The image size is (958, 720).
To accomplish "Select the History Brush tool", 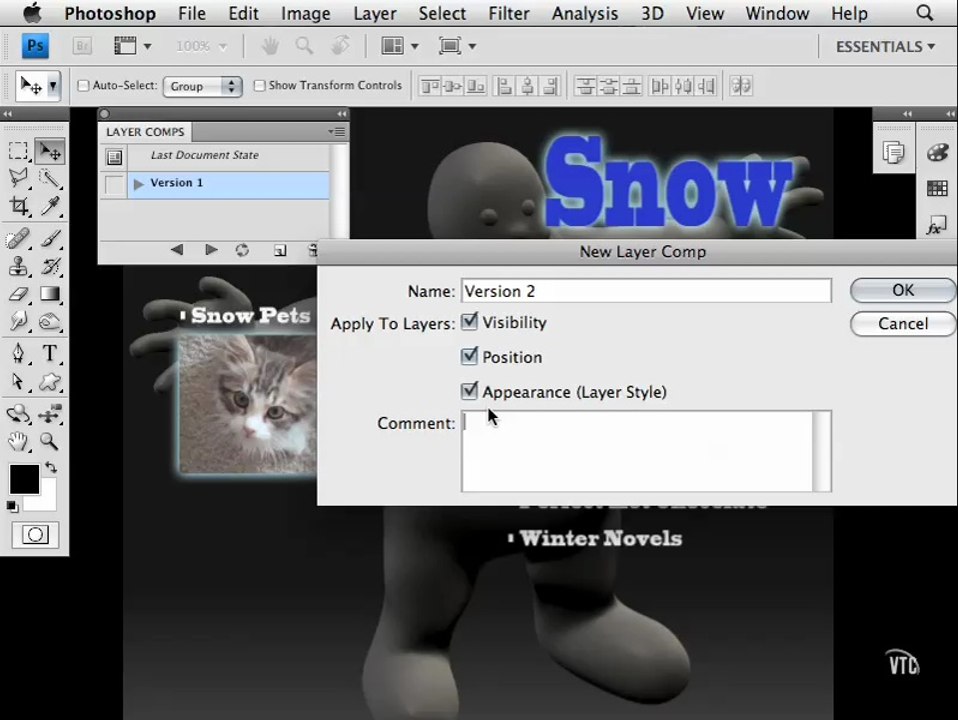I will pos(50,266).
